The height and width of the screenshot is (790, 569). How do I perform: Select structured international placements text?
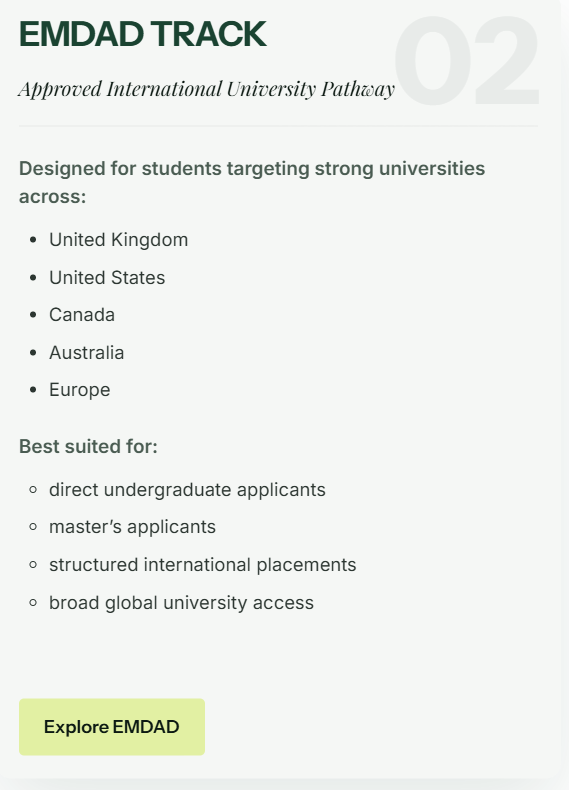point(203,565)
